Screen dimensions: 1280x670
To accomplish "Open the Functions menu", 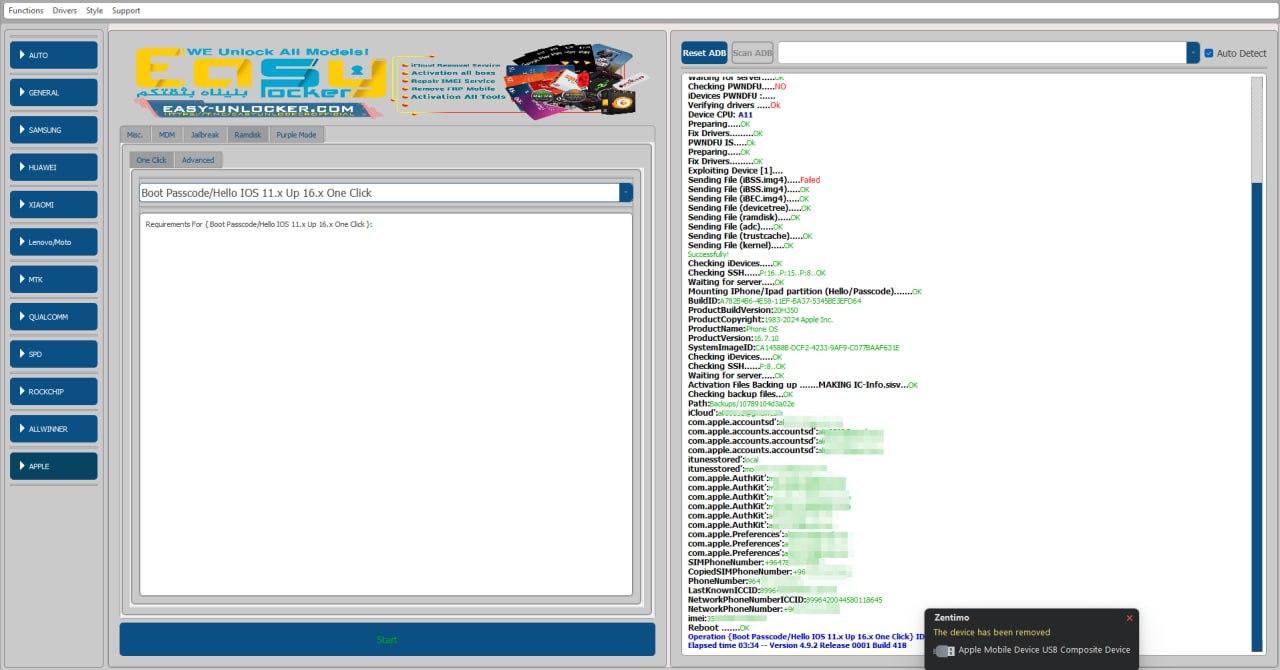I will click(26, 10).
